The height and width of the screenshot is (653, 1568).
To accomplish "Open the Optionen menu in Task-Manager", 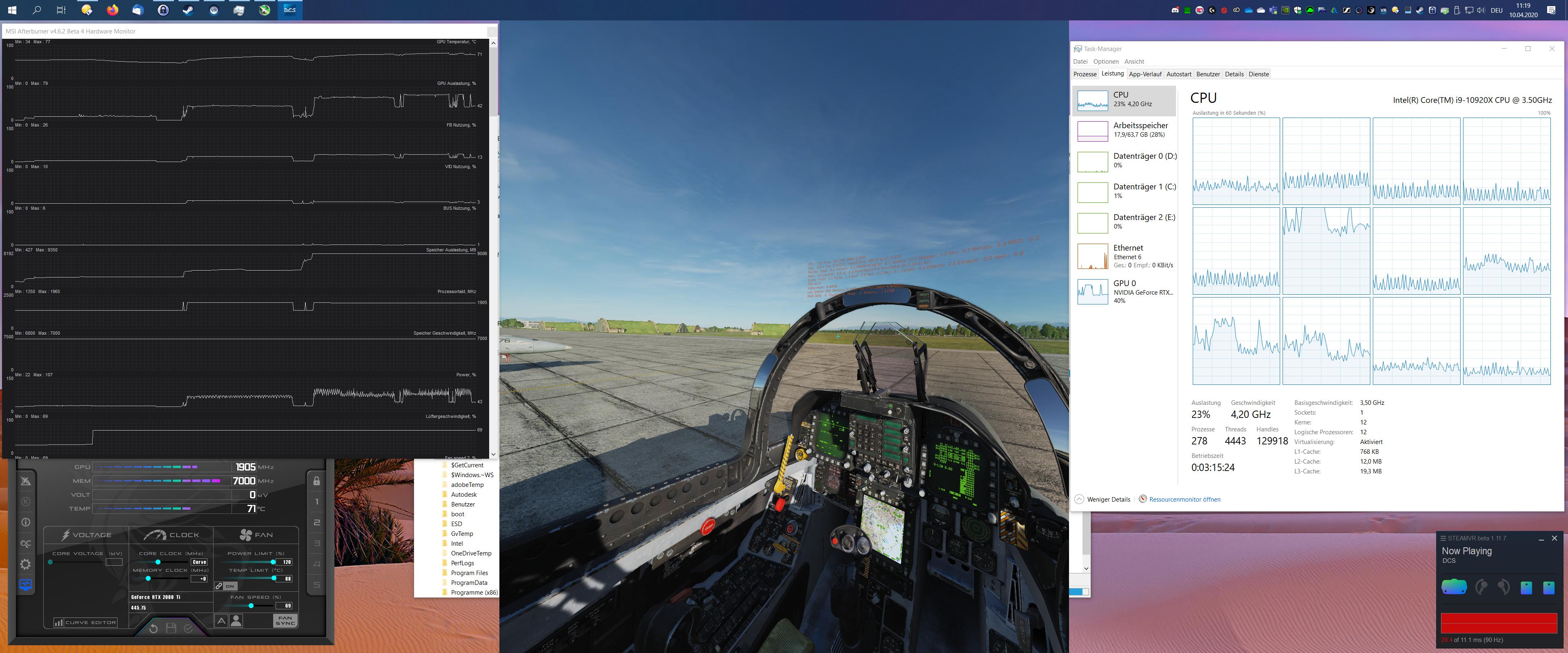I will tap(1106, 62).
